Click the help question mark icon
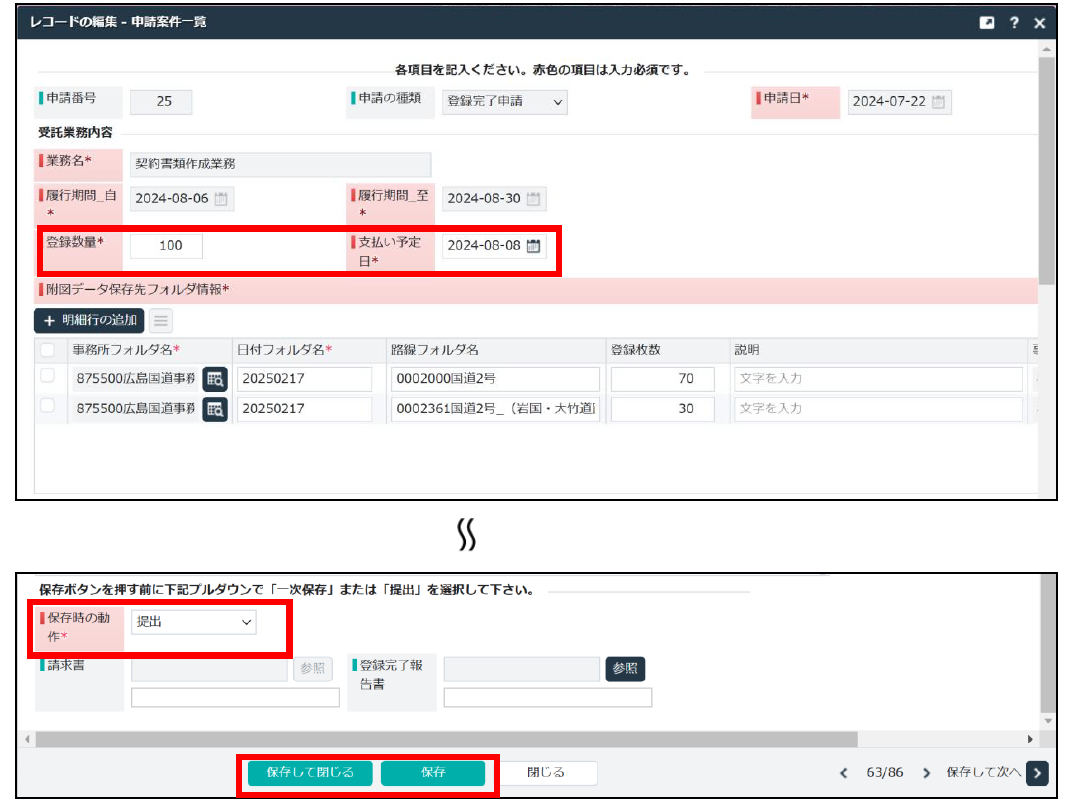 pyautogui.click(x=1014, y=23)
